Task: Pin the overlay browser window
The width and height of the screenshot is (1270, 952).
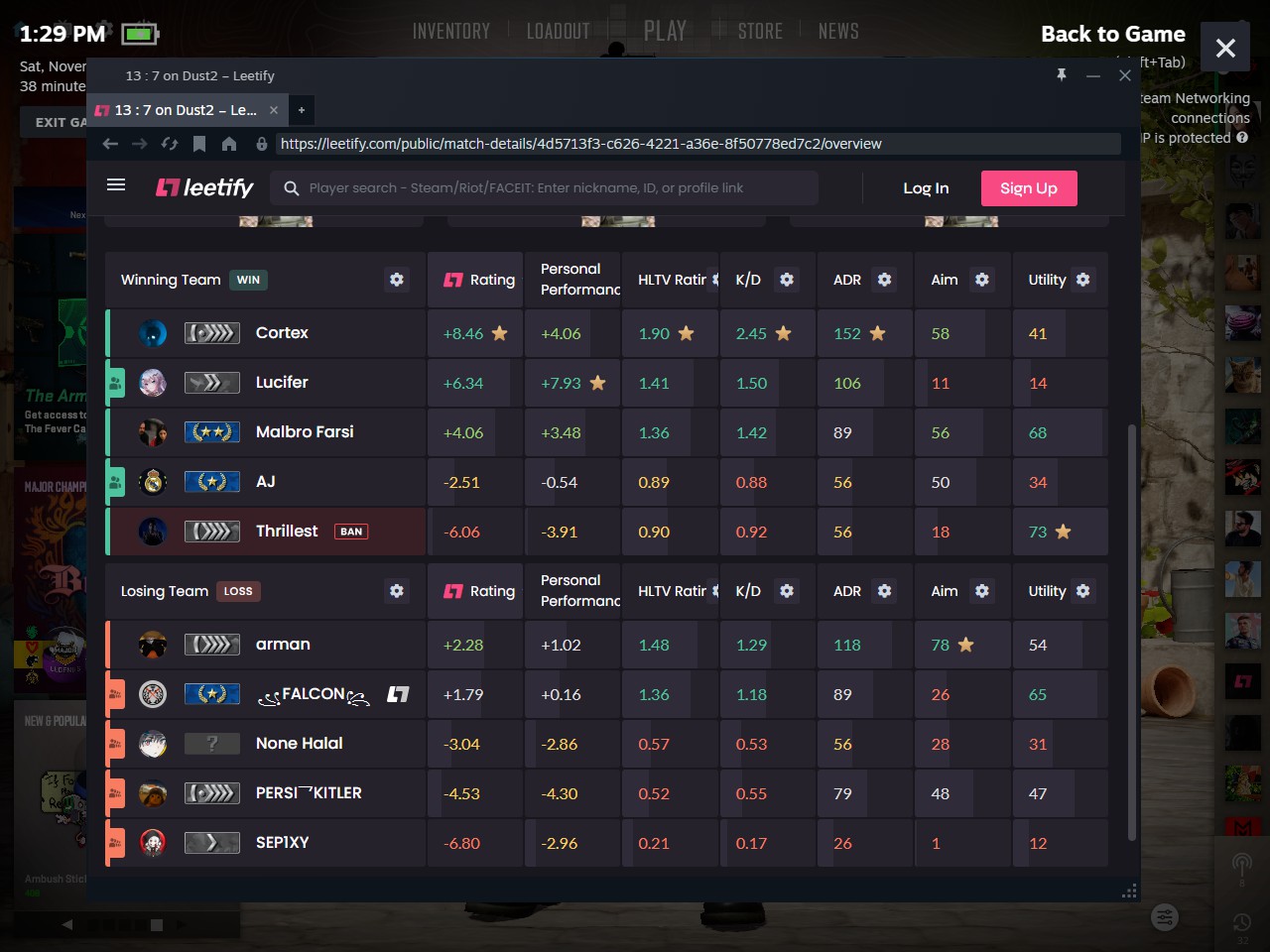Action: 1062,75
